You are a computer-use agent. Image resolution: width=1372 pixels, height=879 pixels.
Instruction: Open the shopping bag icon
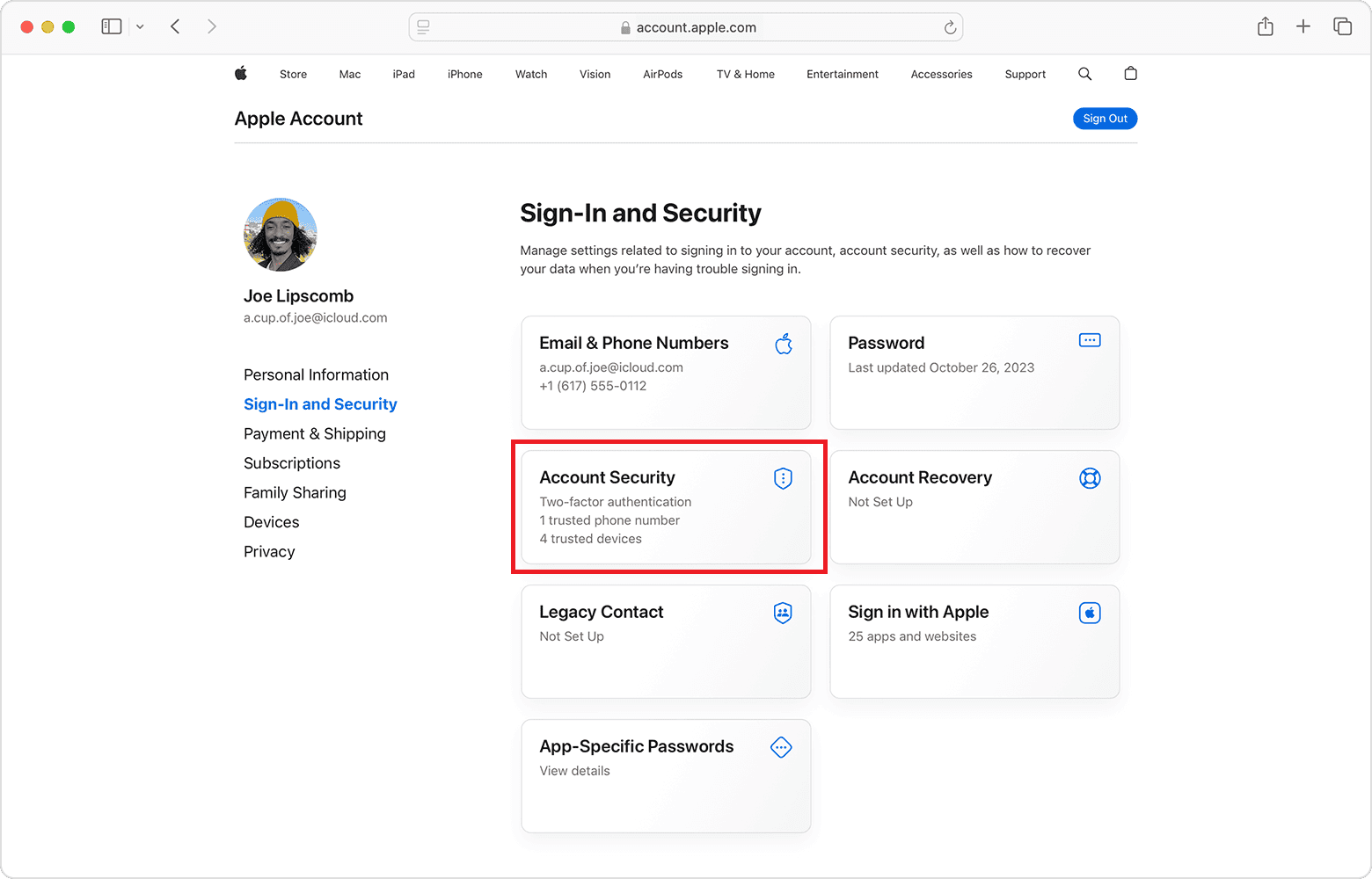pyautogui.click(x=1131, y=74)
